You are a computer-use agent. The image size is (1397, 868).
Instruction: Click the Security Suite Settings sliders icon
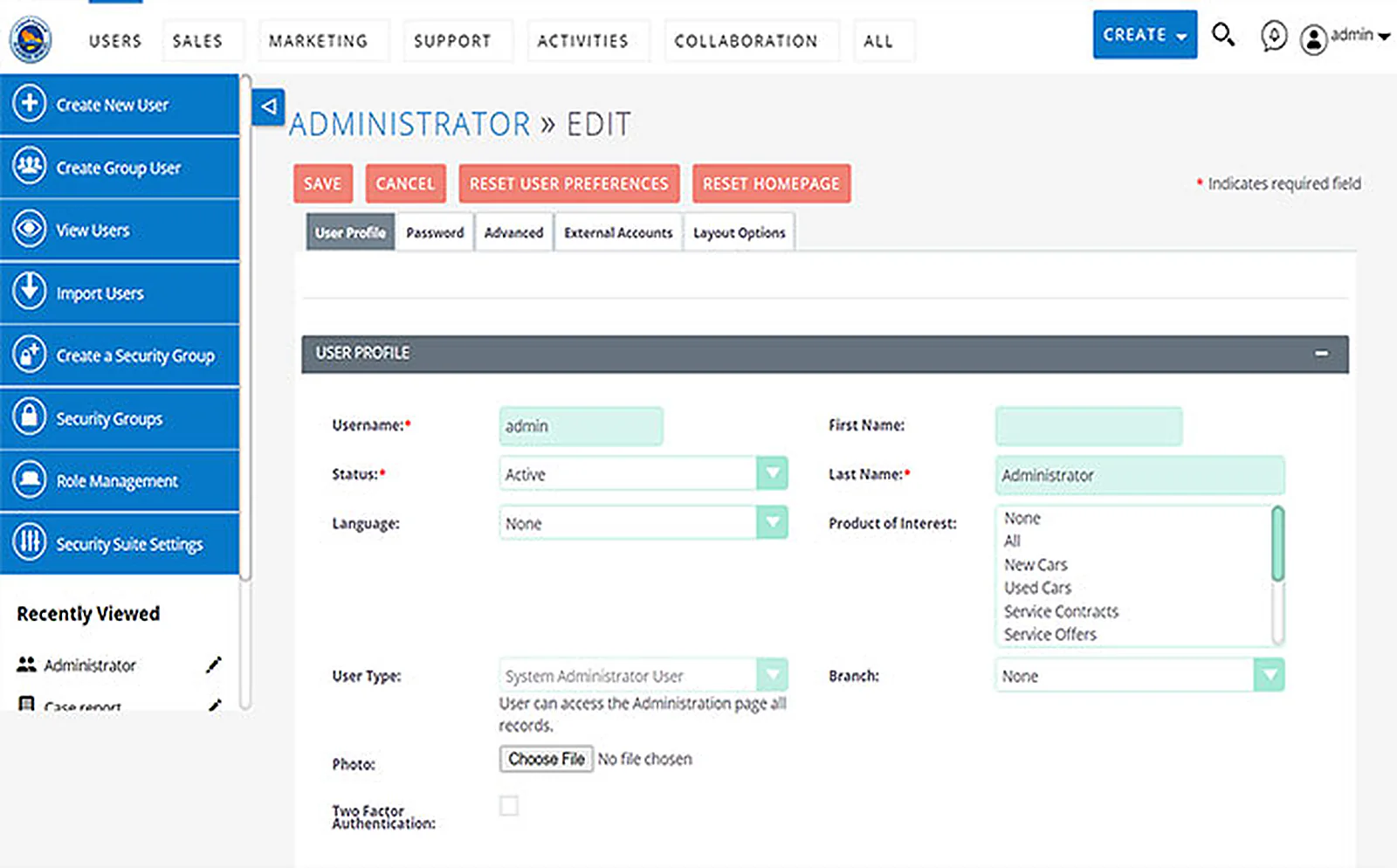tap(29, 542)
